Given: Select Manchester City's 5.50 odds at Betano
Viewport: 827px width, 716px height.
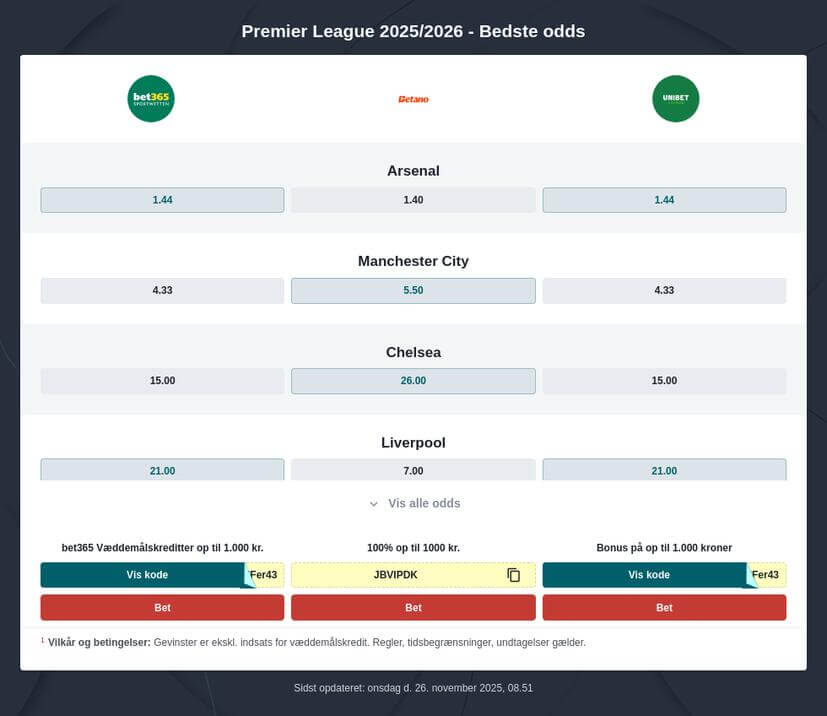Looking at the screenshot, I should coord(413,290).
